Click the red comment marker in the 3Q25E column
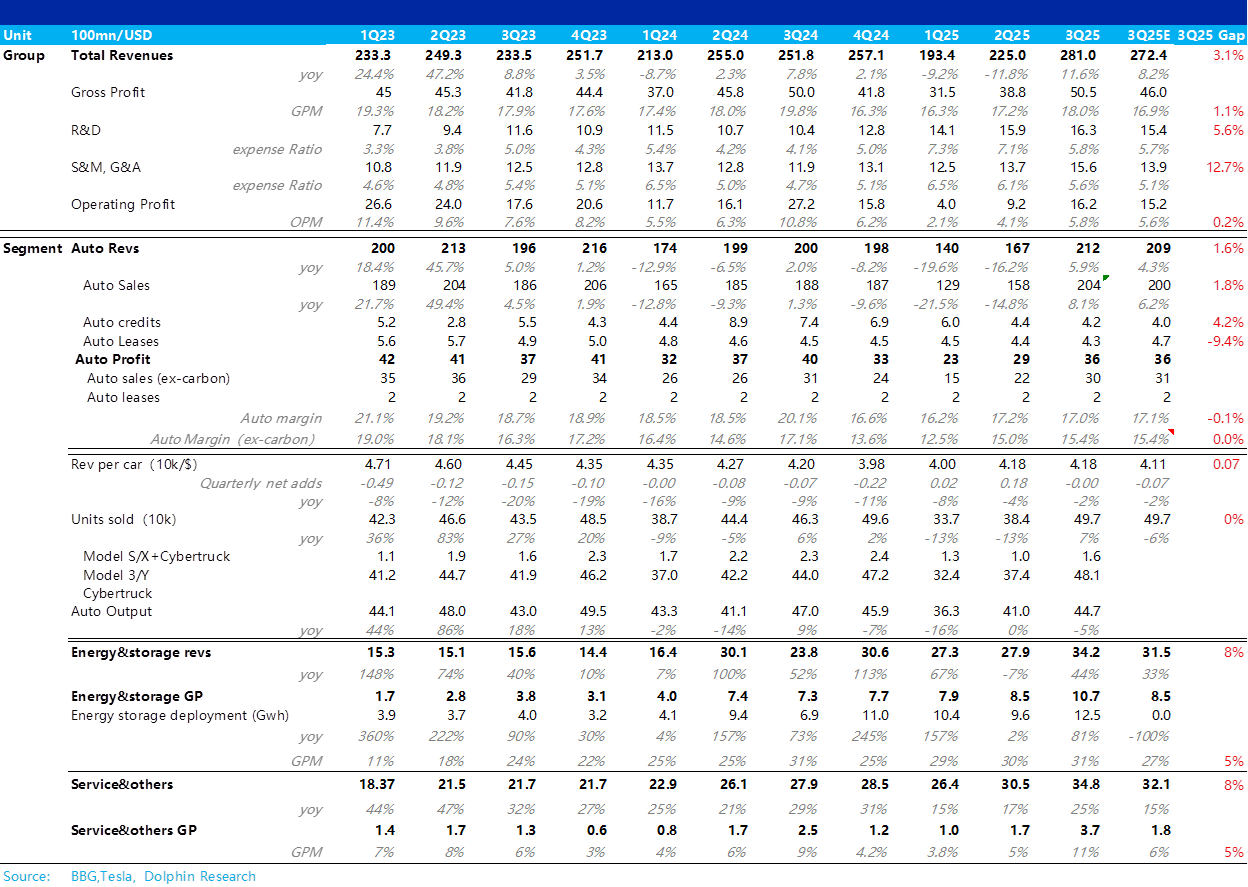The height and width of the screenshot is (887, 1248). [x=1171, y=432]
